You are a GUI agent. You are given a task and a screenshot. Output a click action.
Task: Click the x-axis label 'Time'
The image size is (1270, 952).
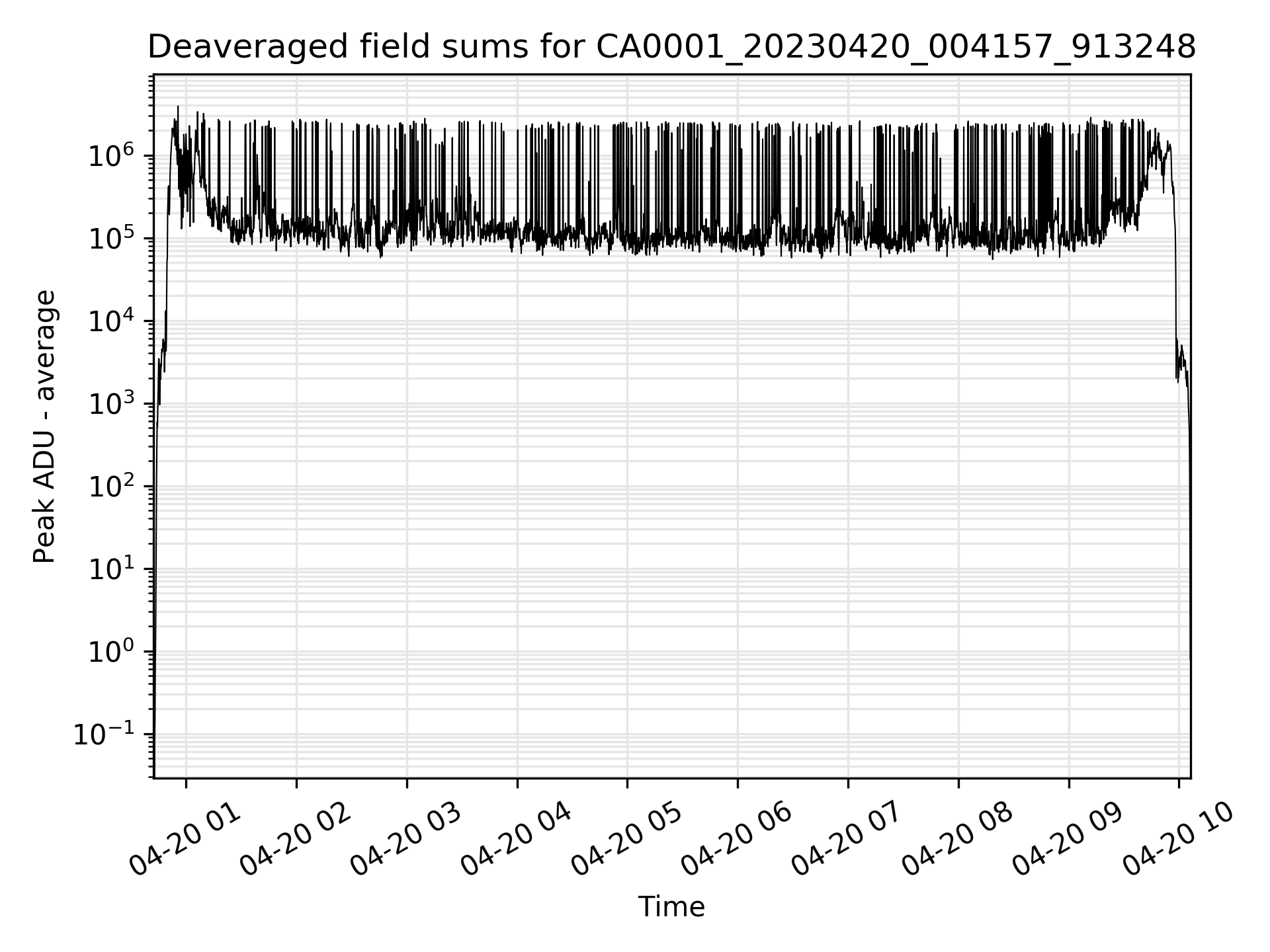pyautogui.click(x=671, y=907)
